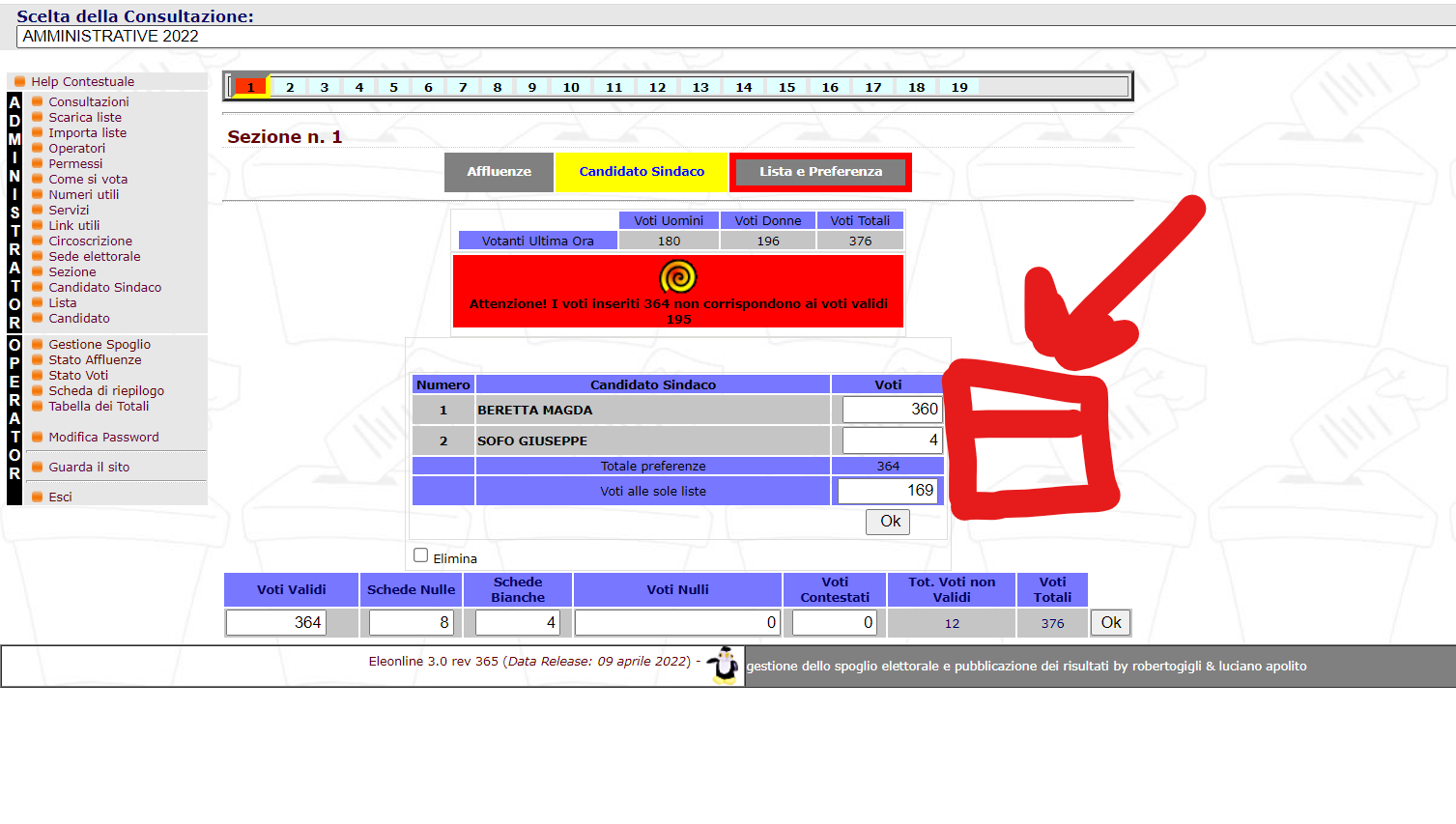Screen dimensions: 1456x824
Task: Click the bullet icon next to Gestione Spoglio
Action: click(x=37, y=344)
